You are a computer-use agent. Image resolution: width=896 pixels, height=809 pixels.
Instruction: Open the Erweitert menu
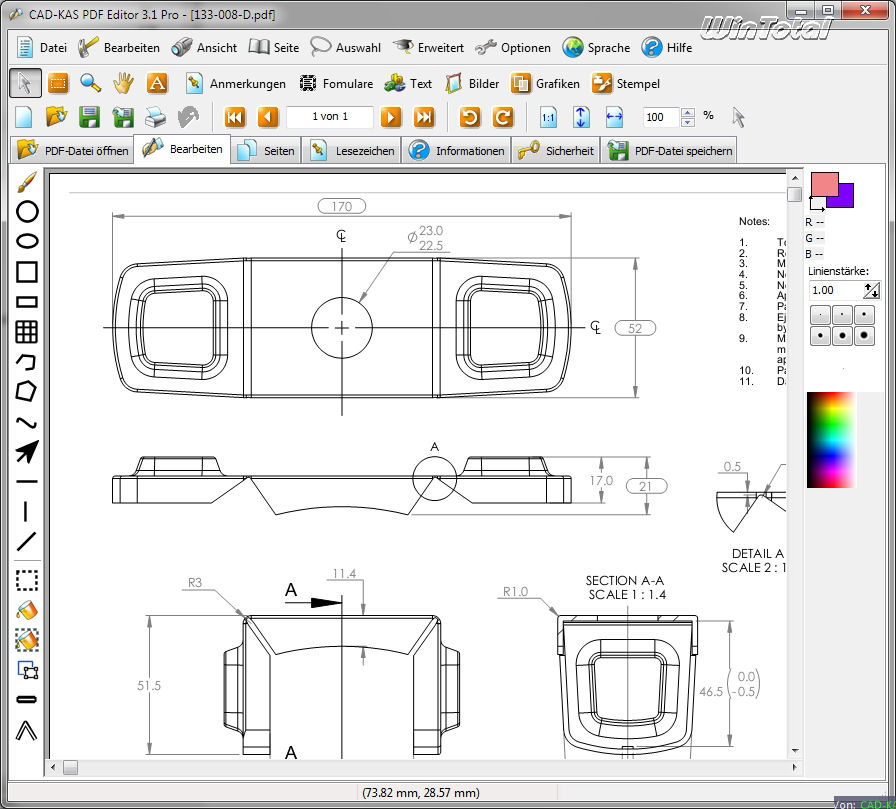(428, 47)
